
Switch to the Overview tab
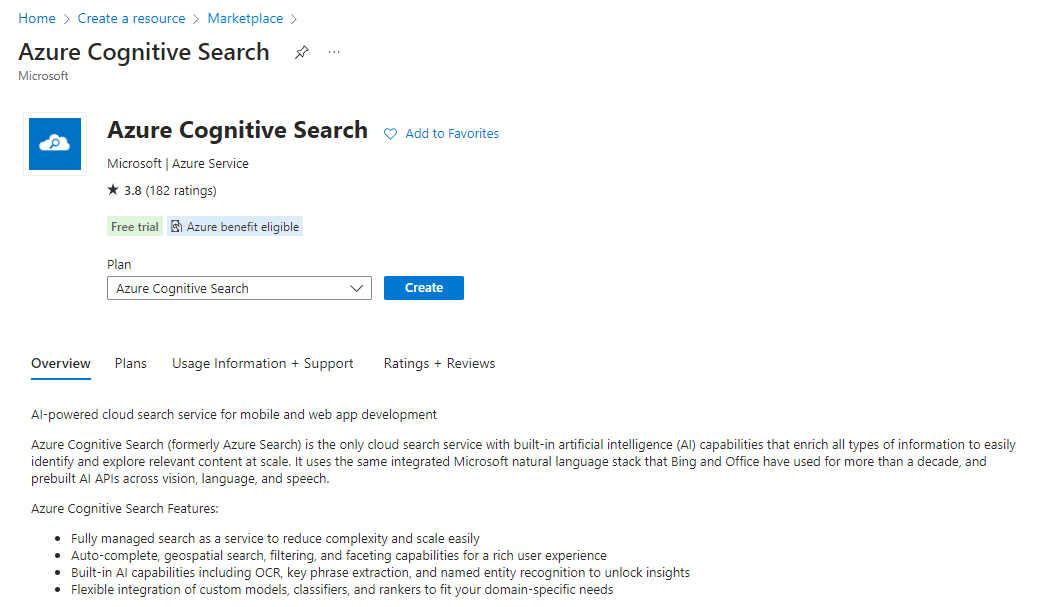point(61,364)
